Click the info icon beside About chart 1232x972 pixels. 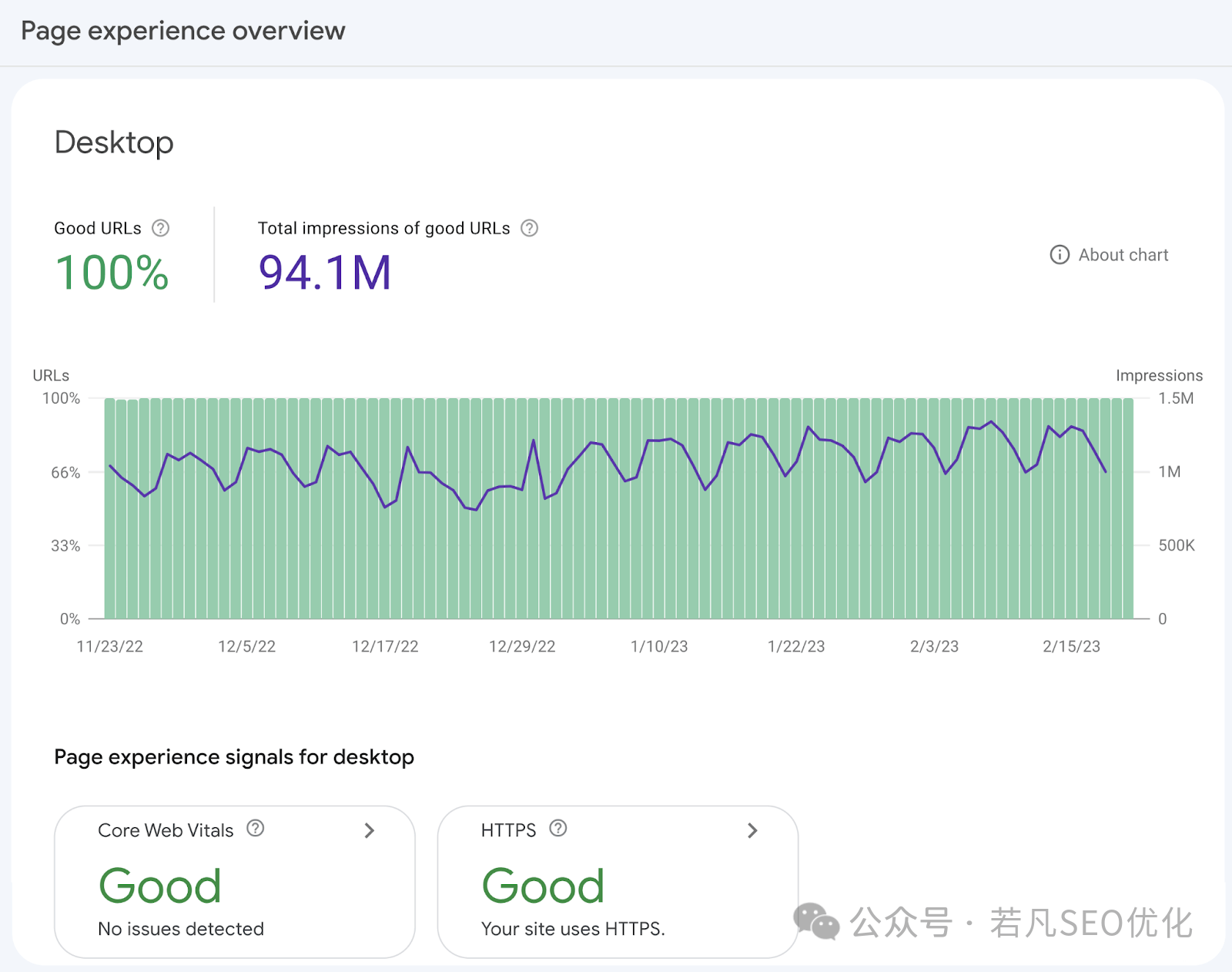tap(1060, 255)
